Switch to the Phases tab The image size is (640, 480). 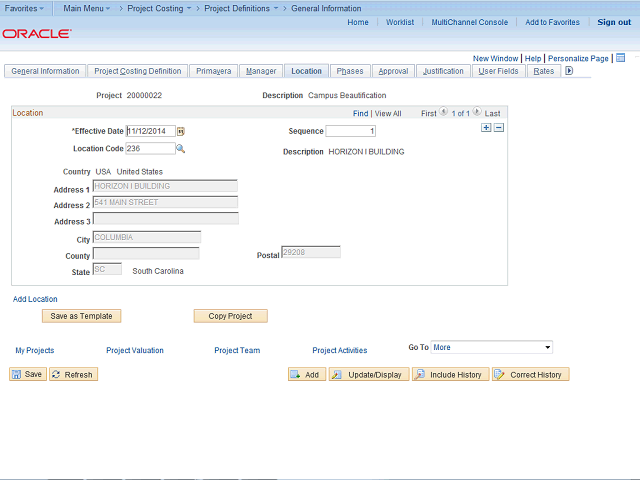tap(350, 71)
